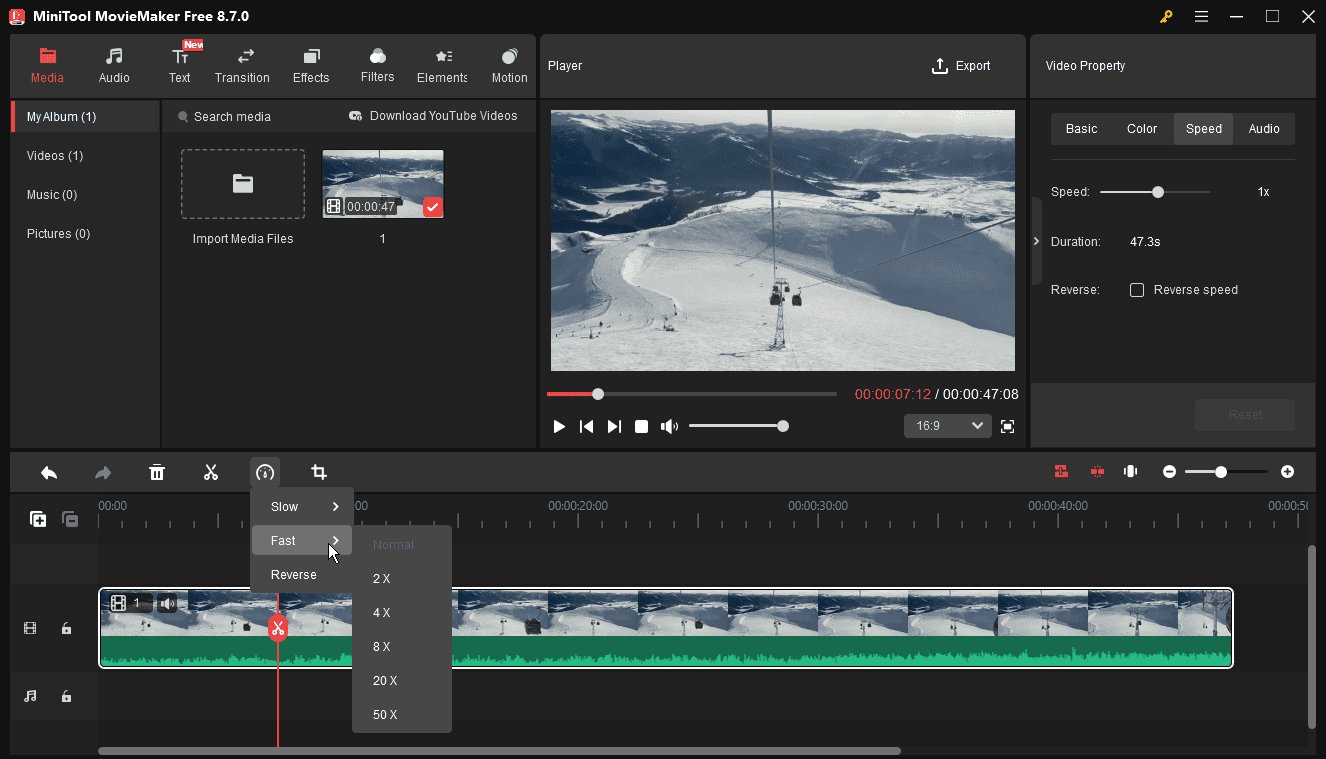Zoom out the timeline
Image resolution: width=1326 pixels, height=759 pixels.
1169,472
